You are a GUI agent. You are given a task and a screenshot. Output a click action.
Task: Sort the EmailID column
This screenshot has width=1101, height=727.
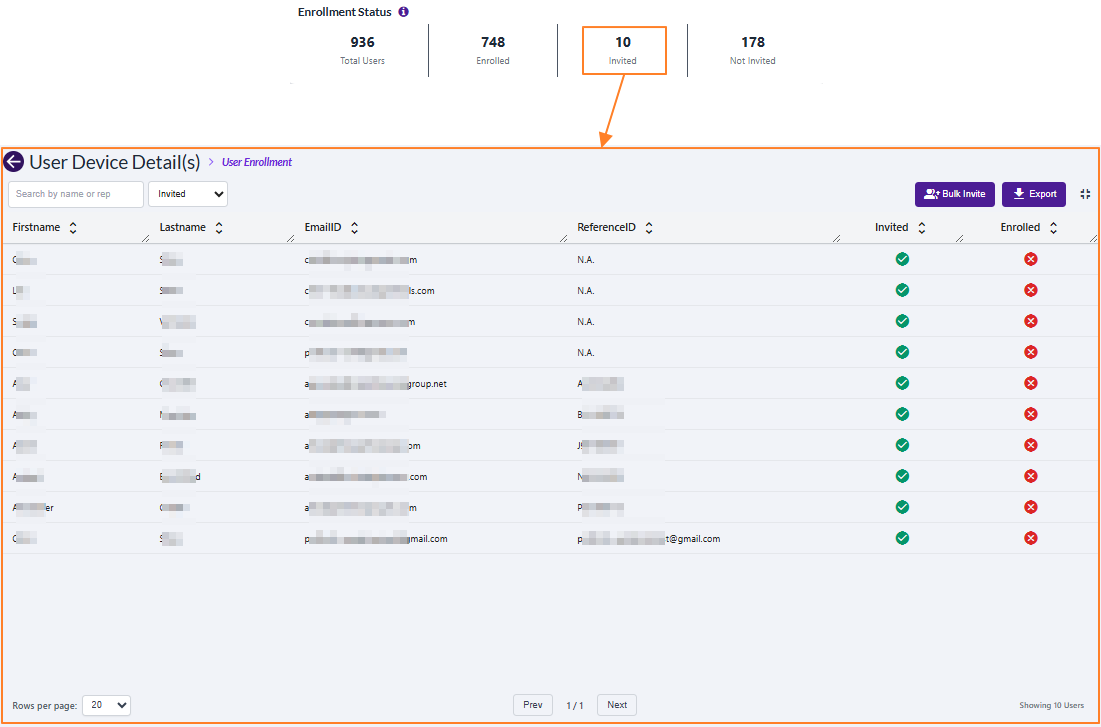coord(355,227)
